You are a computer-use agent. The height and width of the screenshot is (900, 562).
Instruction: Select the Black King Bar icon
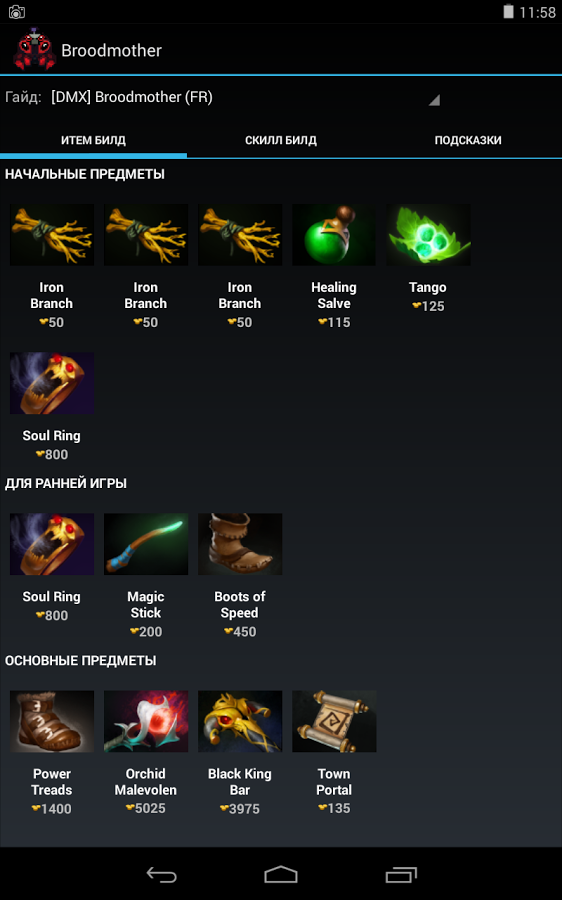coord(240,721)
